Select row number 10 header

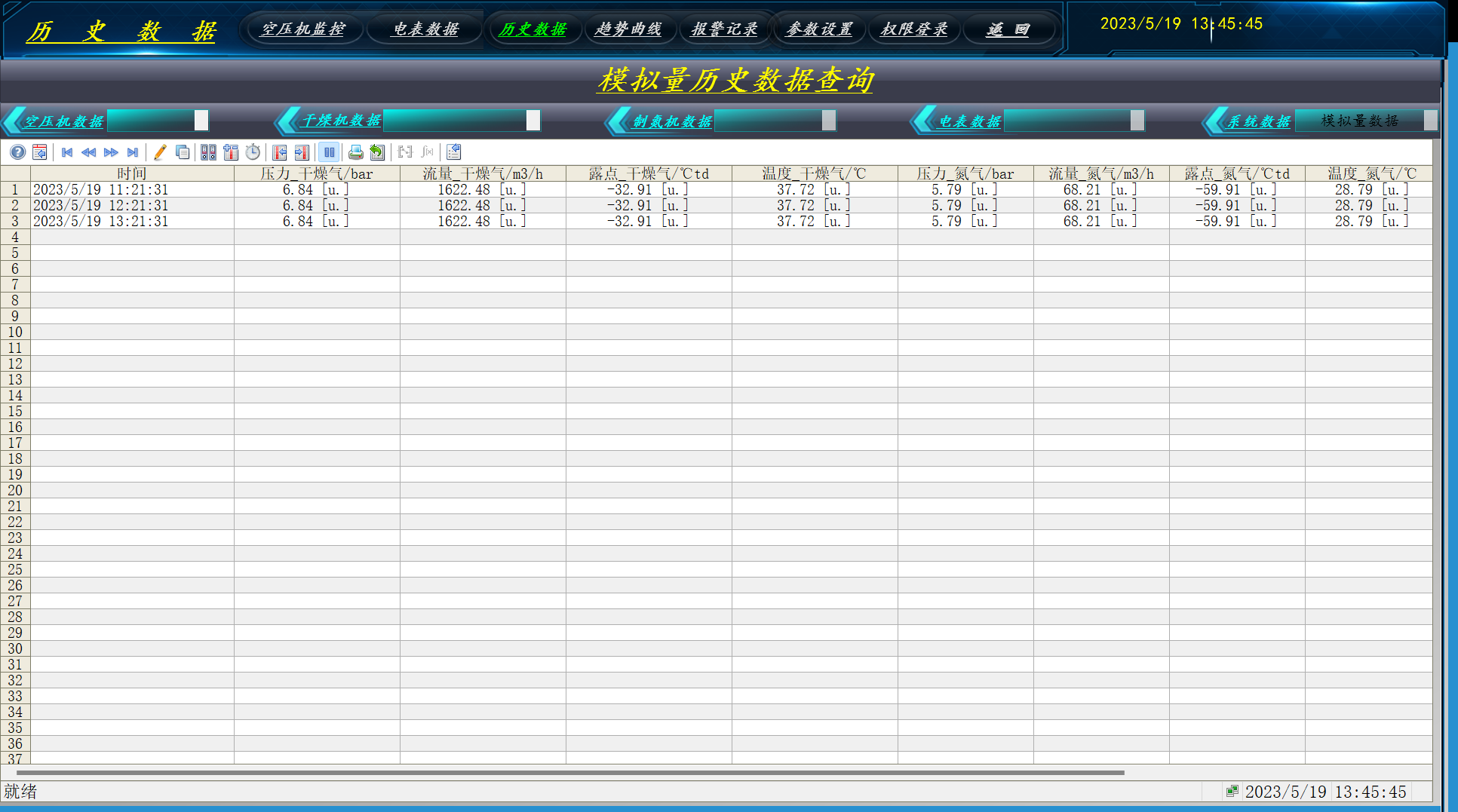coord(15,332)
